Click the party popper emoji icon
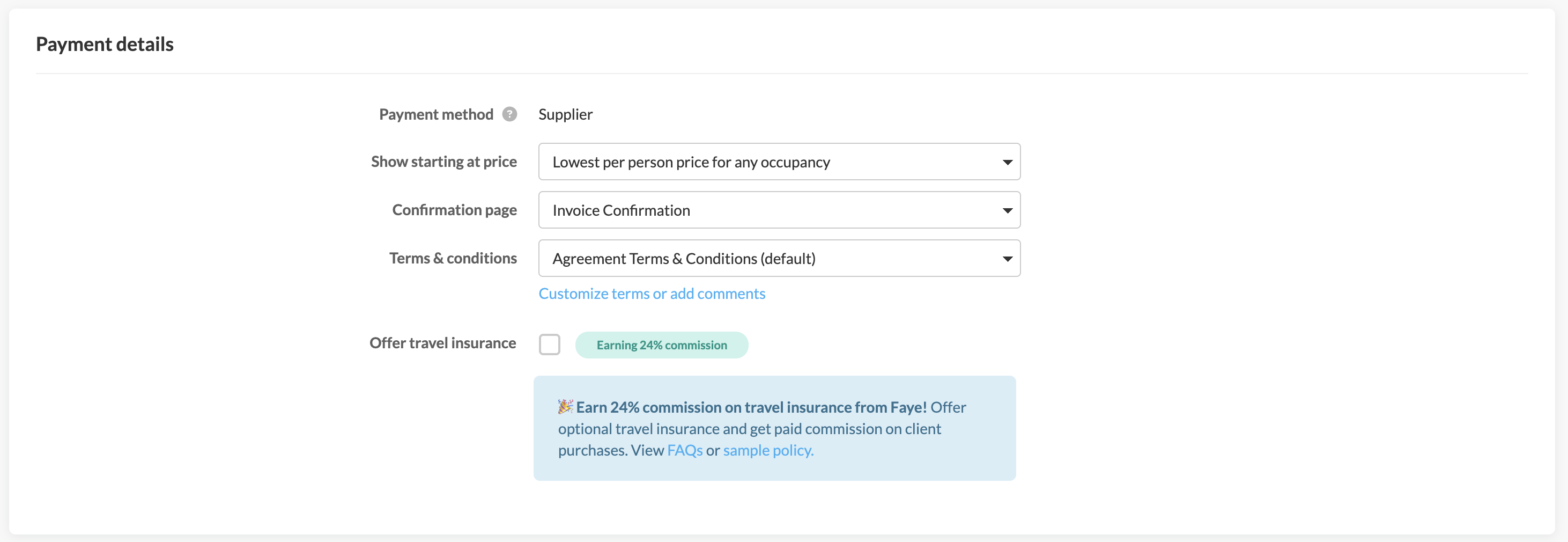The image size is (1568, 542). tap(566, 406)
